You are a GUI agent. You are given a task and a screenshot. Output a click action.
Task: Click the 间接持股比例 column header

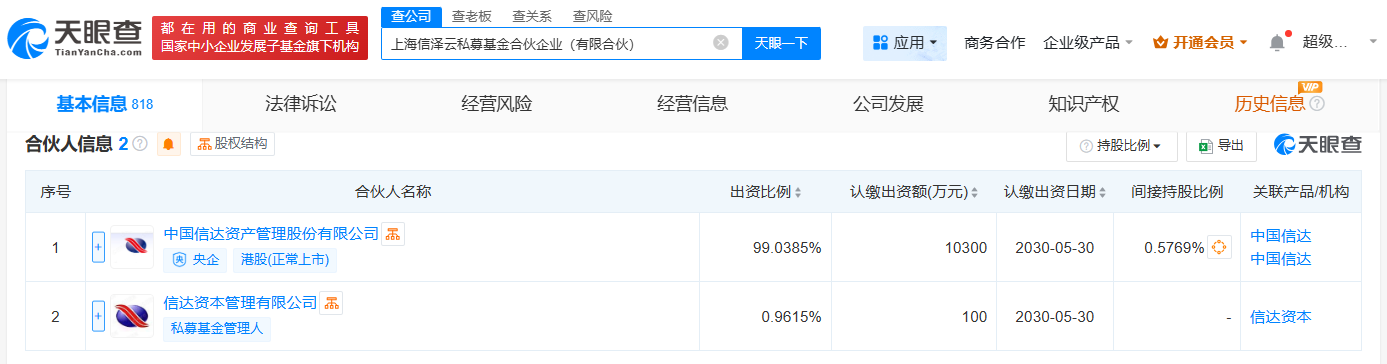(1177, 192)
